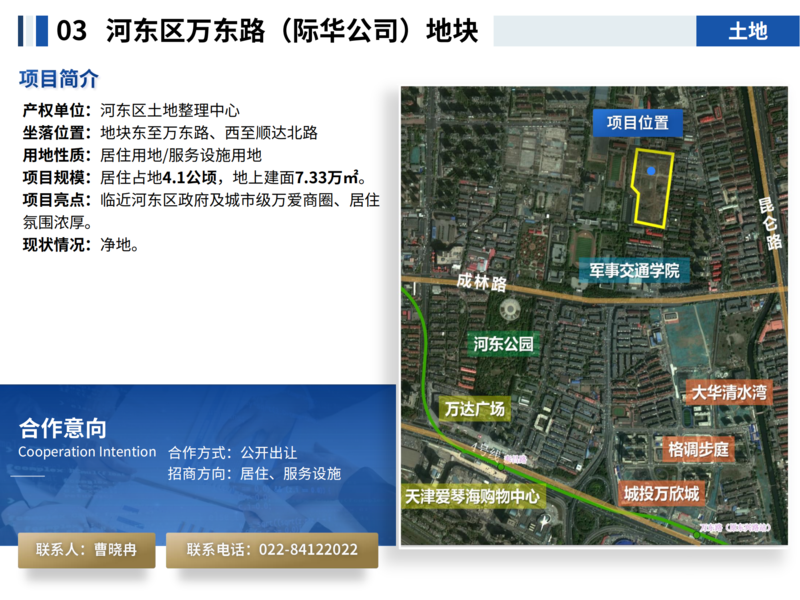Click the 03 slide number
The image size is (800, 600).
coord(71,31)
